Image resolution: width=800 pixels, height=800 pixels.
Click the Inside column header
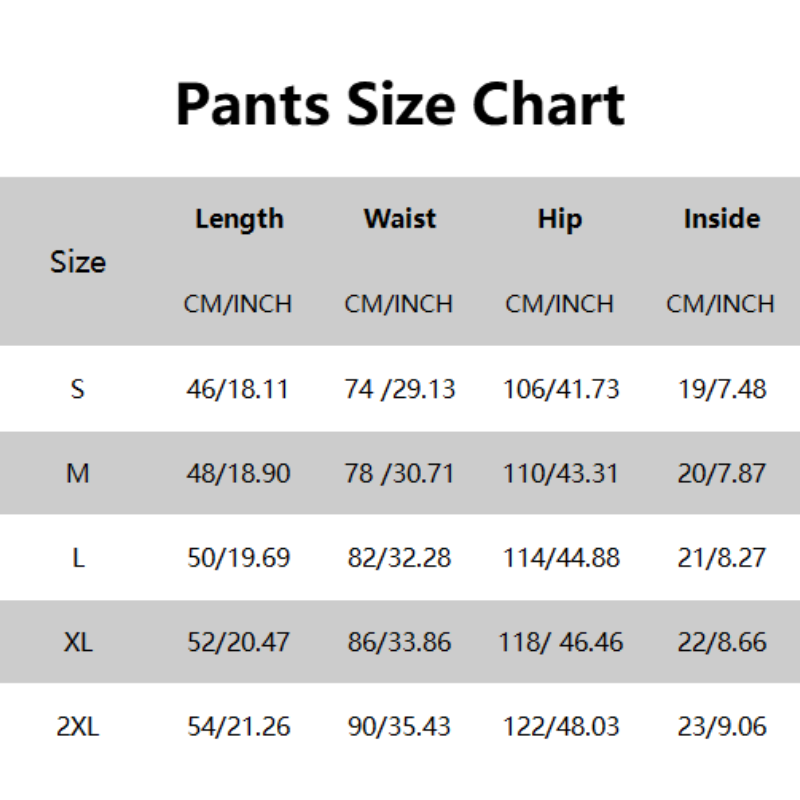(721, 219)
